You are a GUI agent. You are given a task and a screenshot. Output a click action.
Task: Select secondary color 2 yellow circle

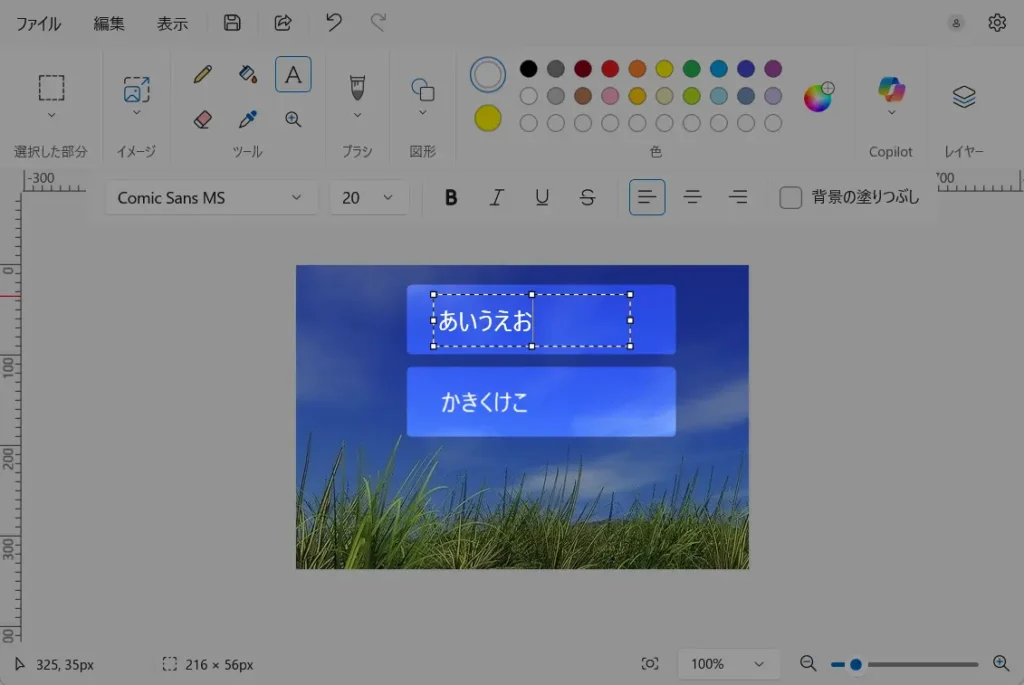(x=487, y=119)
